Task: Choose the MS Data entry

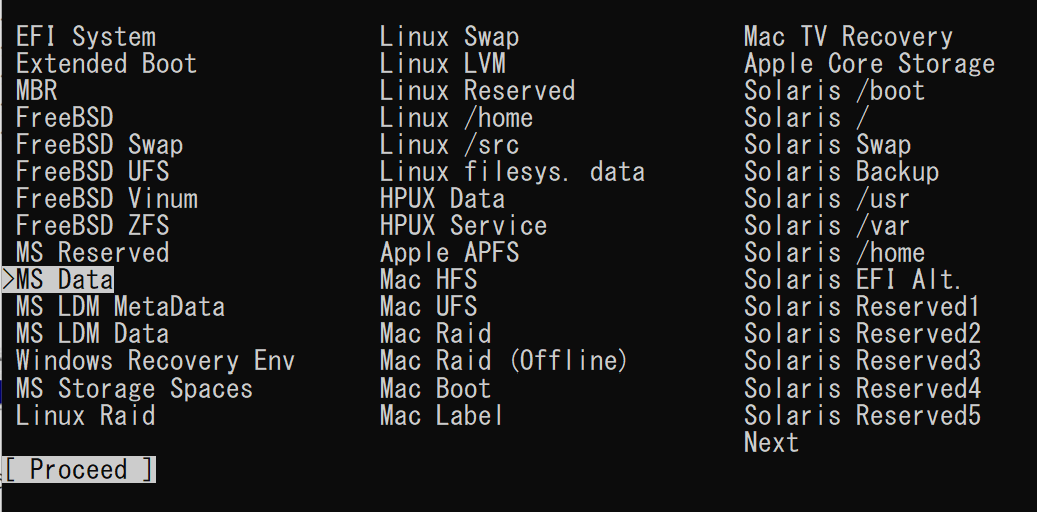Action: click(x=64, y=280)
